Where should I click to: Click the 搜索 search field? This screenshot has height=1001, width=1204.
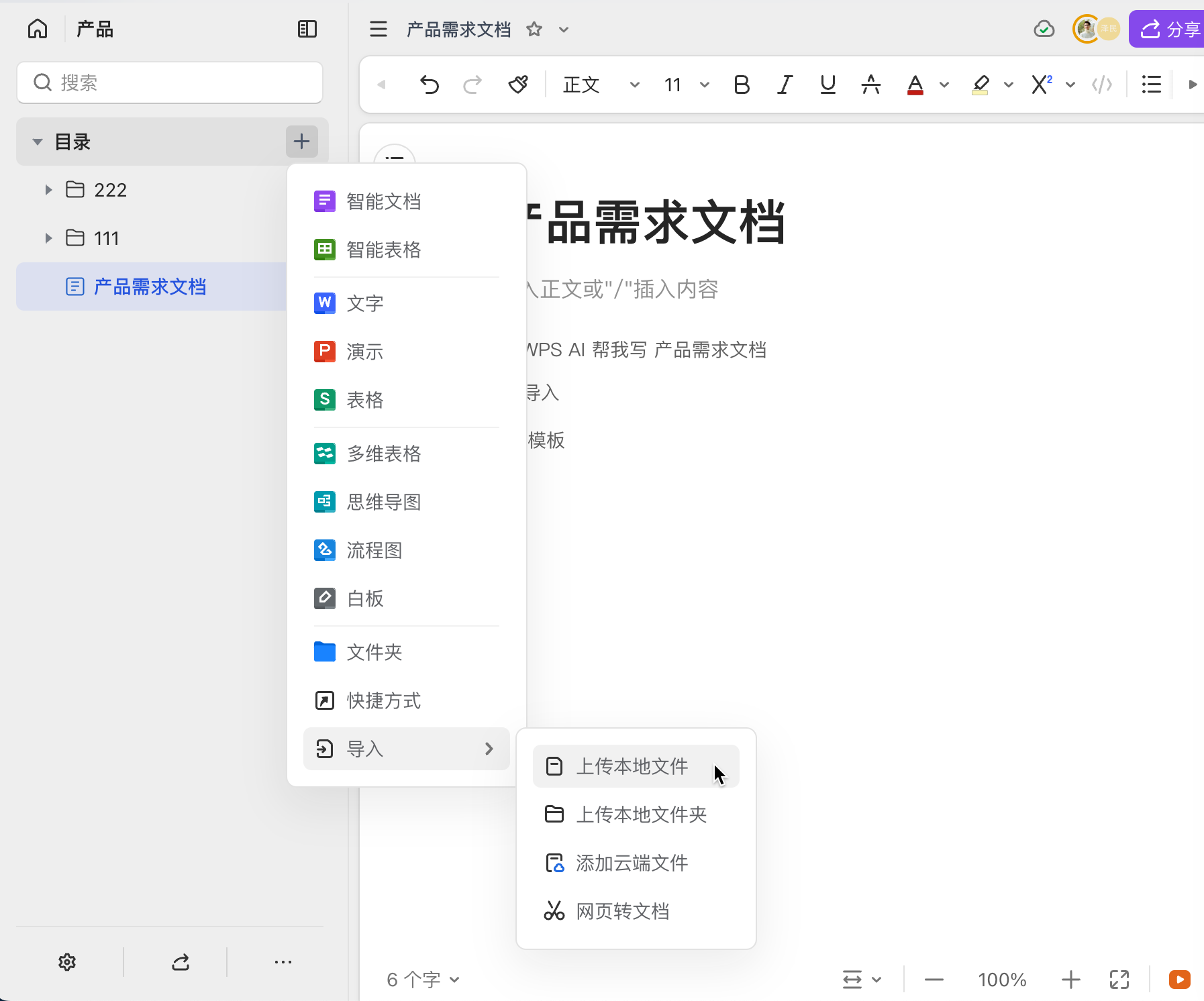[x=170, y=83]
